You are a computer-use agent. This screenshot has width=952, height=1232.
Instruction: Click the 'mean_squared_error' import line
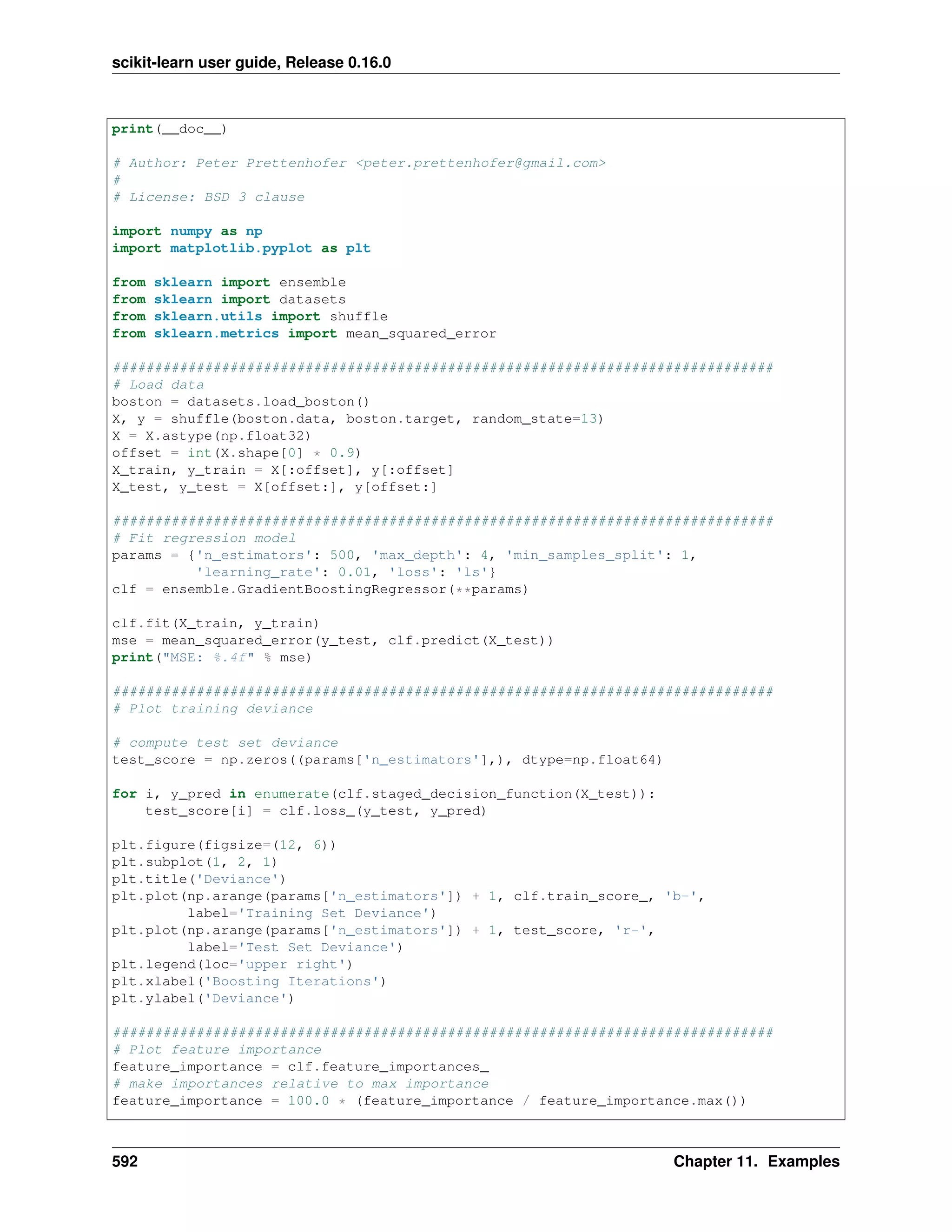[x=304, y=333]
